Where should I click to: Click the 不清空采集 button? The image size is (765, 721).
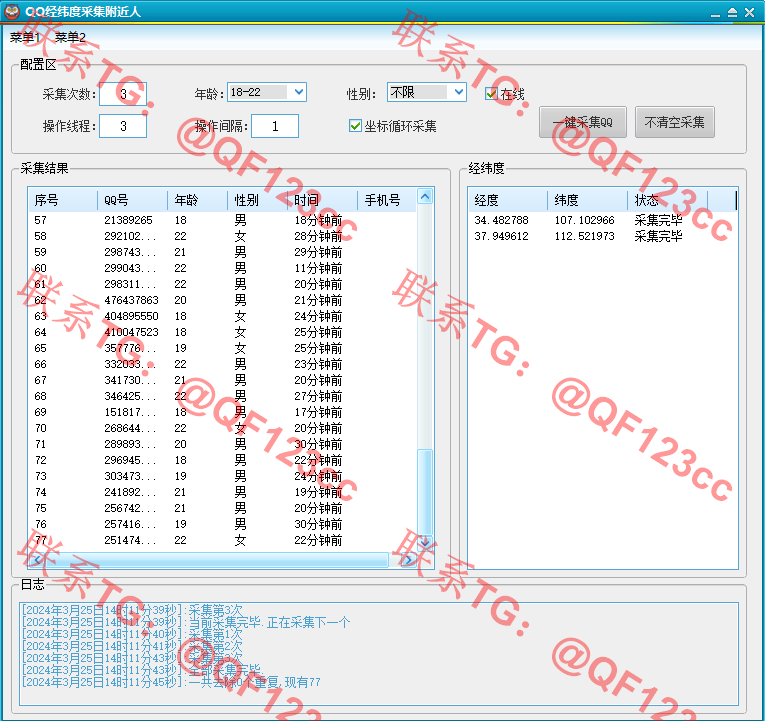click(674, 122)
